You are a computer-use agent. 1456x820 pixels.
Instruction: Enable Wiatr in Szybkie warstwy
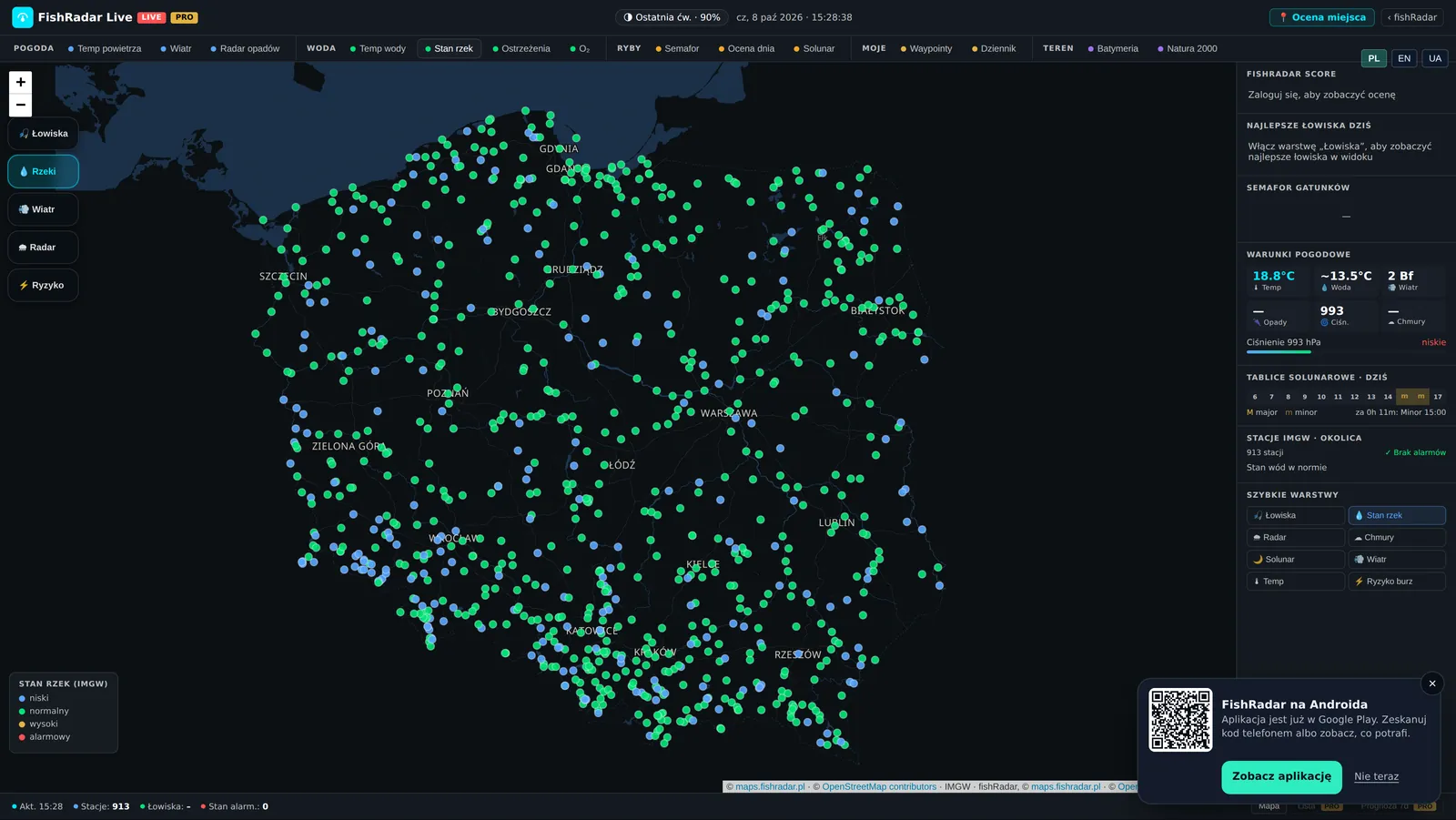click(x=1397, y=560)
